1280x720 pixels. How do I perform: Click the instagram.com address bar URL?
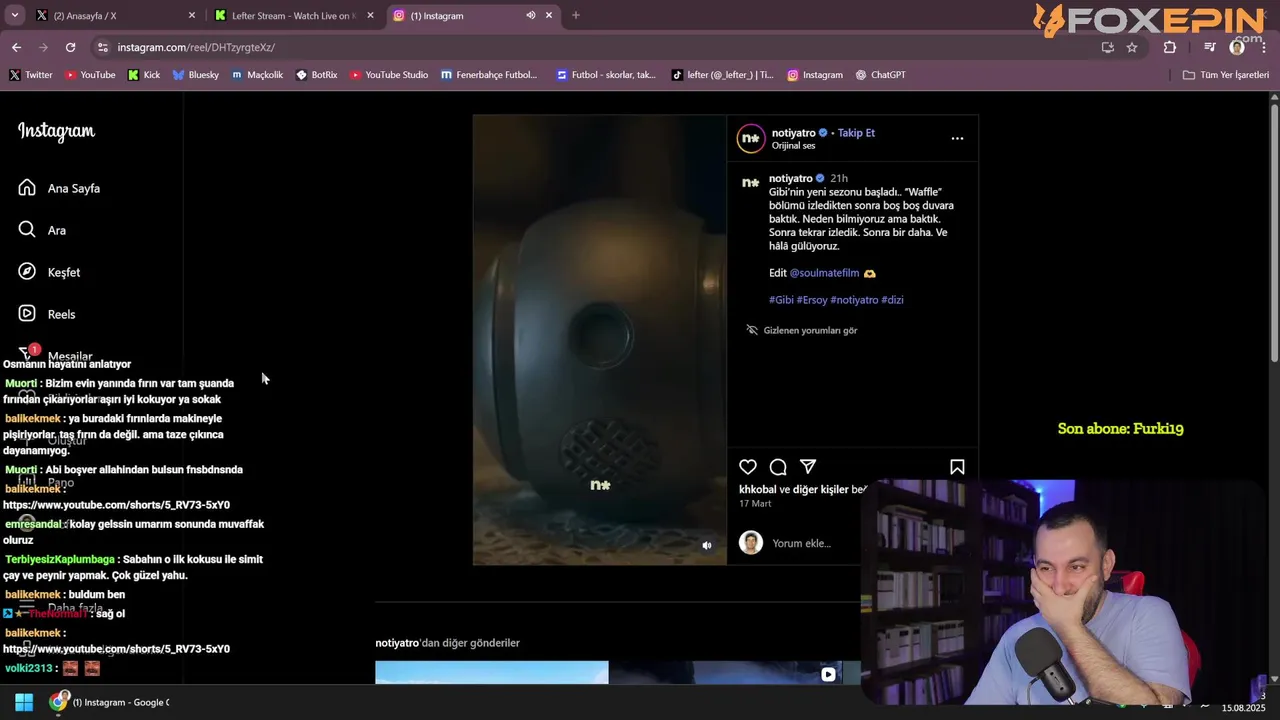click(196, 47)
